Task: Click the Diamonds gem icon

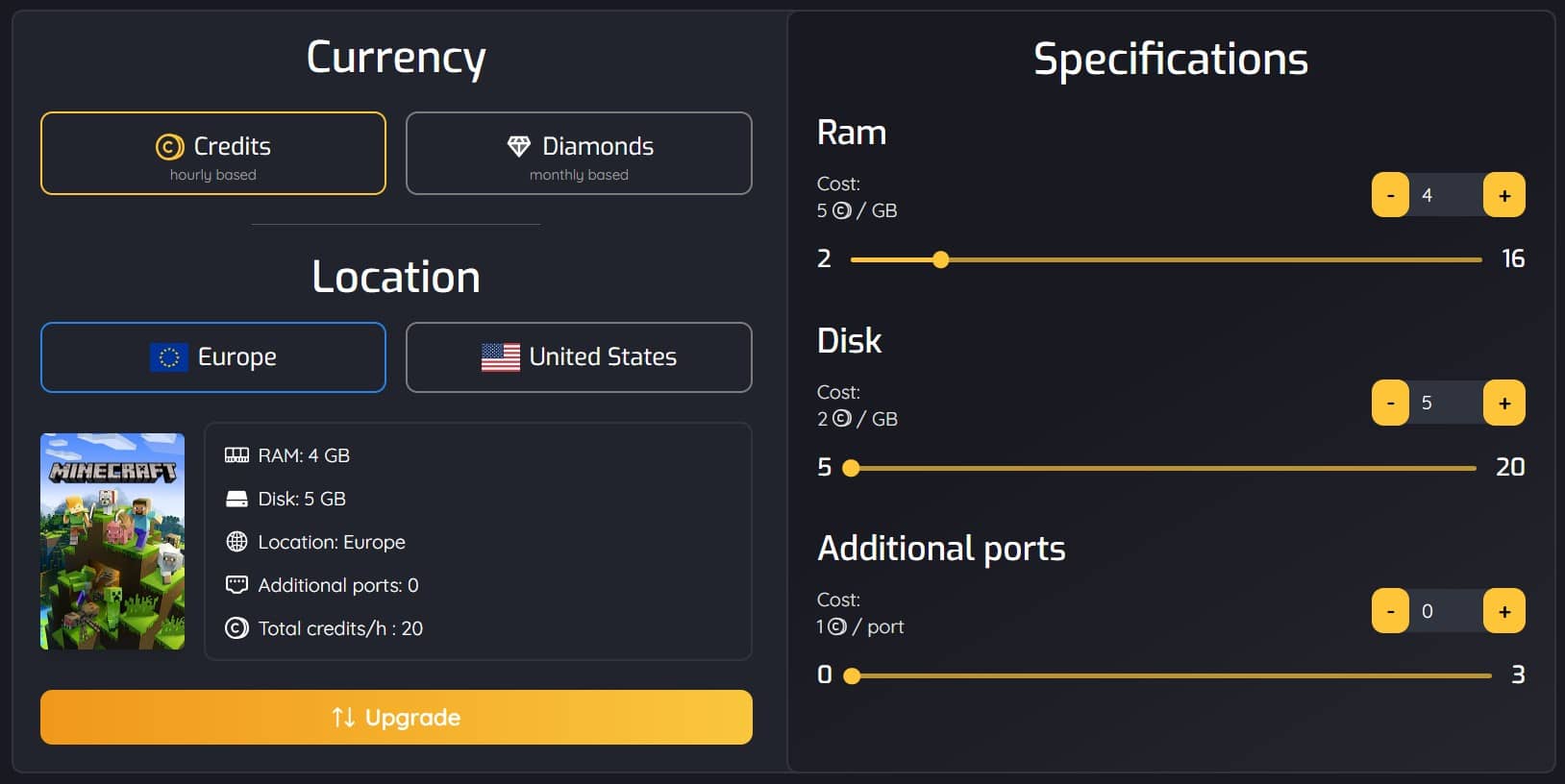Action: pos(520,146)
